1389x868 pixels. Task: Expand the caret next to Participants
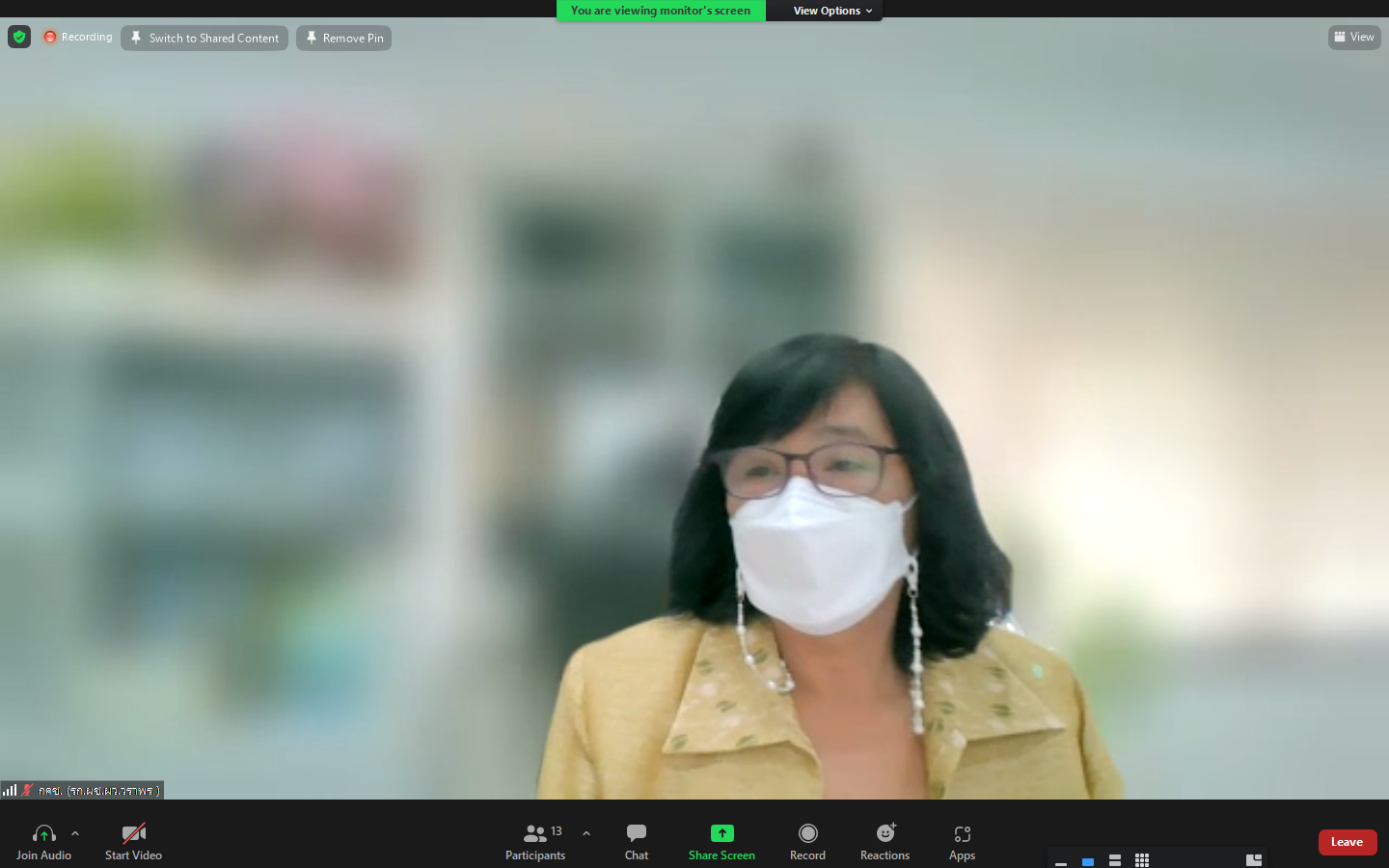586,833
